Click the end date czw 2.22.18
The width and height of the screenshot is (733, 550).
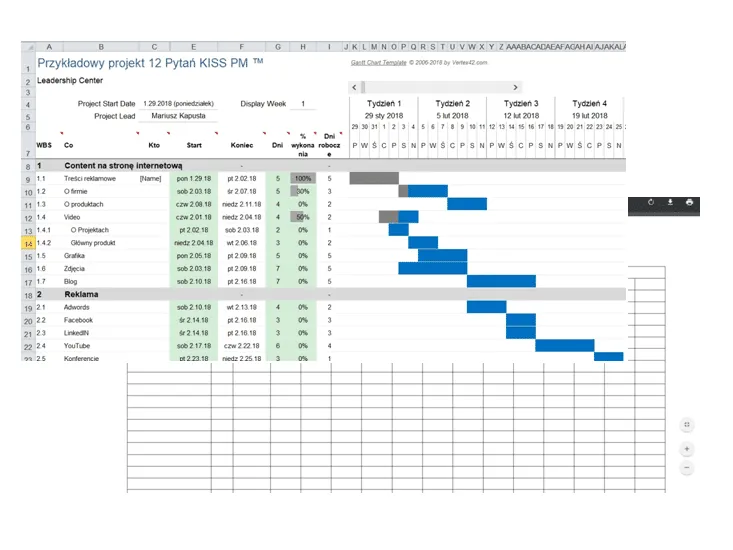(242, 346)
